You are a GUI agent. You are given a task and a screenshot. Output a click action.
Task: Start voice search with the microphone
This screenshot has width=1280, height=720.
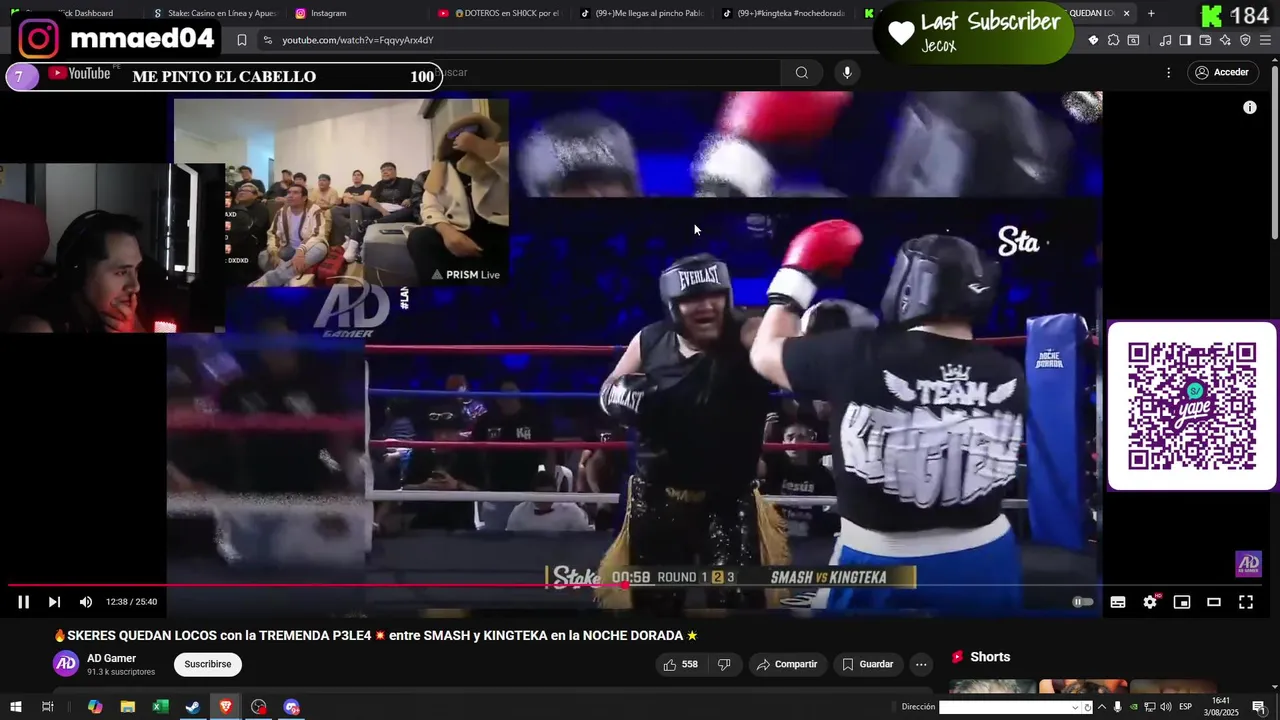[847, 73]
